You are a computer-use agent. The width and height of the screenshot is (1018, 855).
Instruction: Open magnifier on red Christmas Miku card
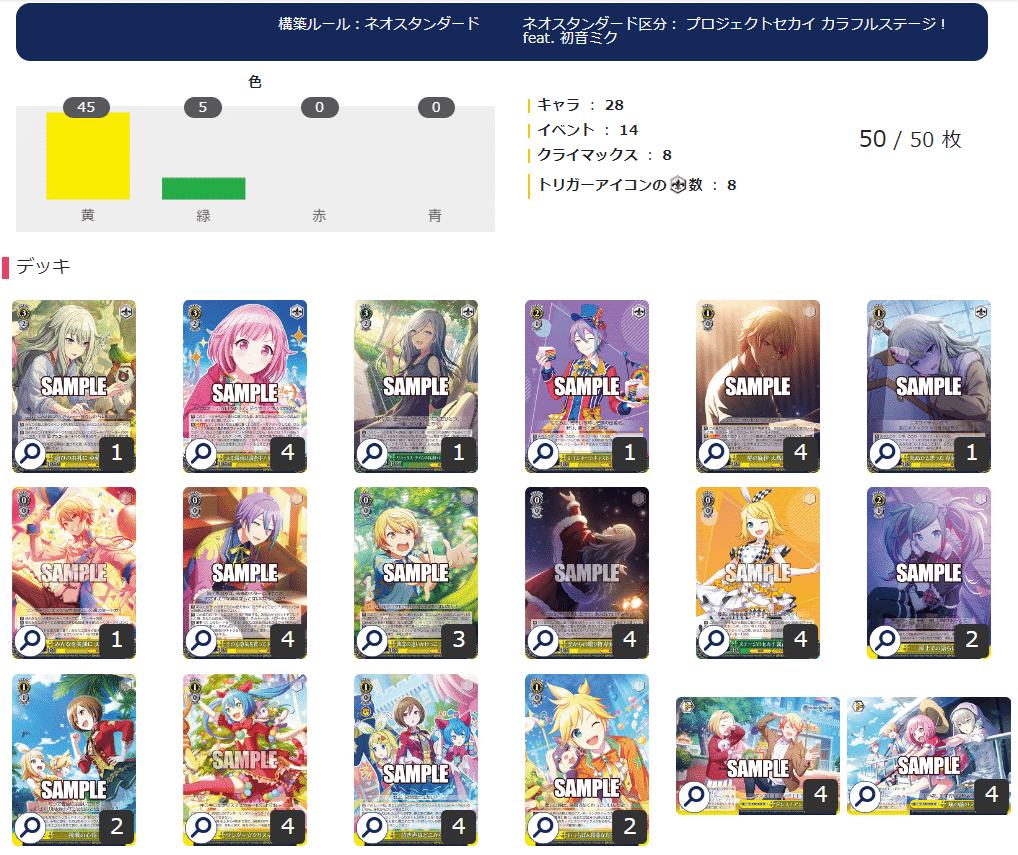[201, 828]
